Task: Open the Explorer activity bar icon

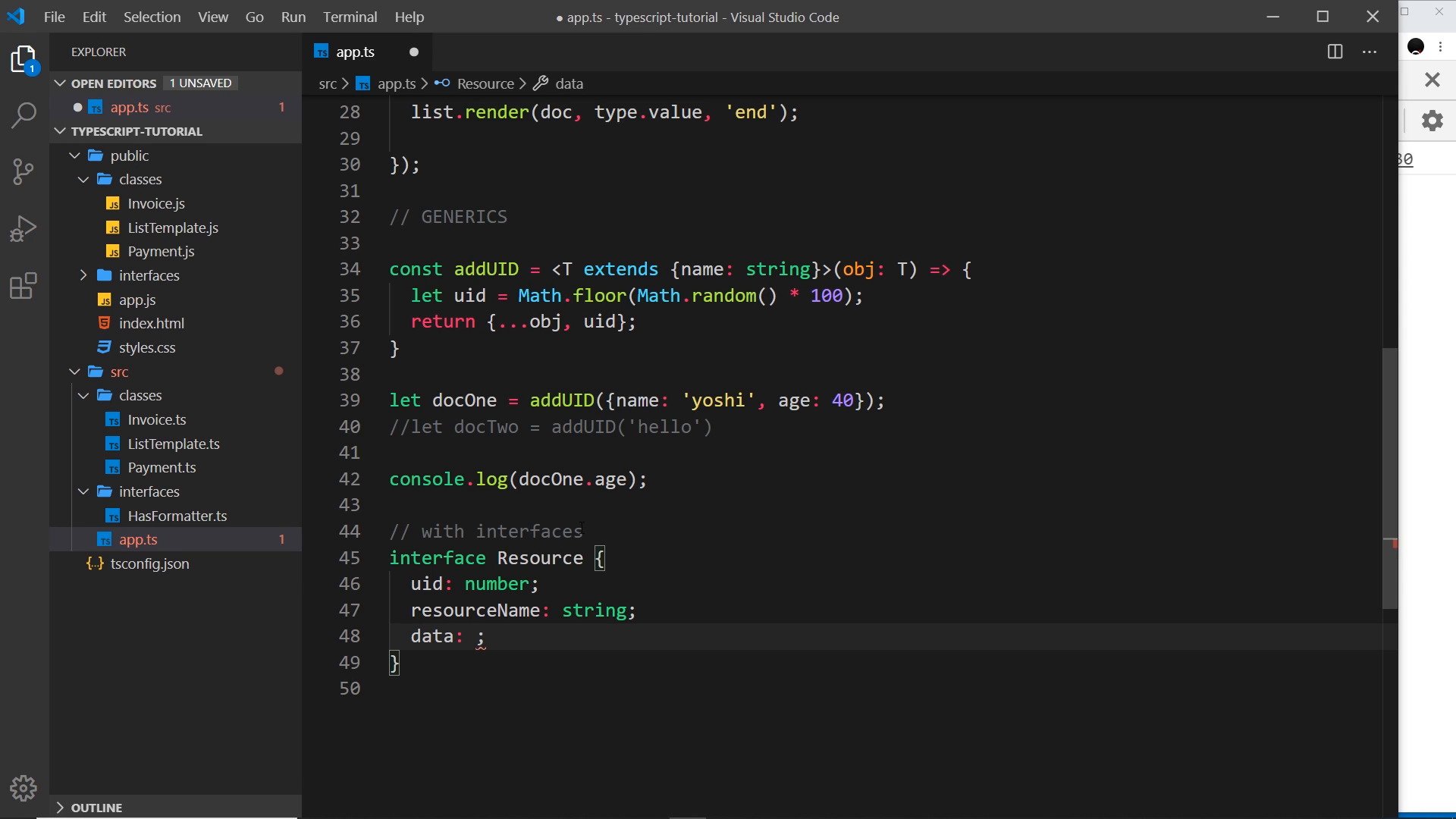Action: pyautogui.click(x=24, y=59)
